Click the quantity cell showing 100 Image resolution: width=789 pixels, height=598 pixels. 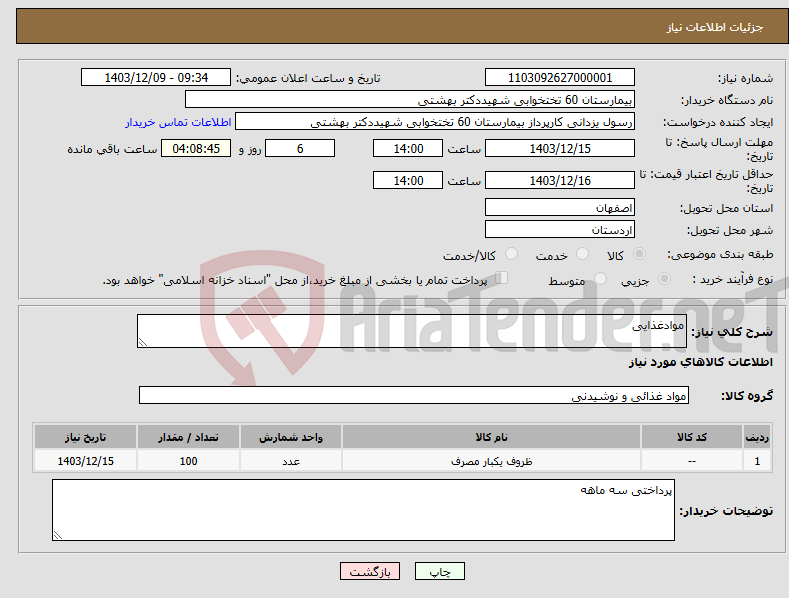pos(188,461)
